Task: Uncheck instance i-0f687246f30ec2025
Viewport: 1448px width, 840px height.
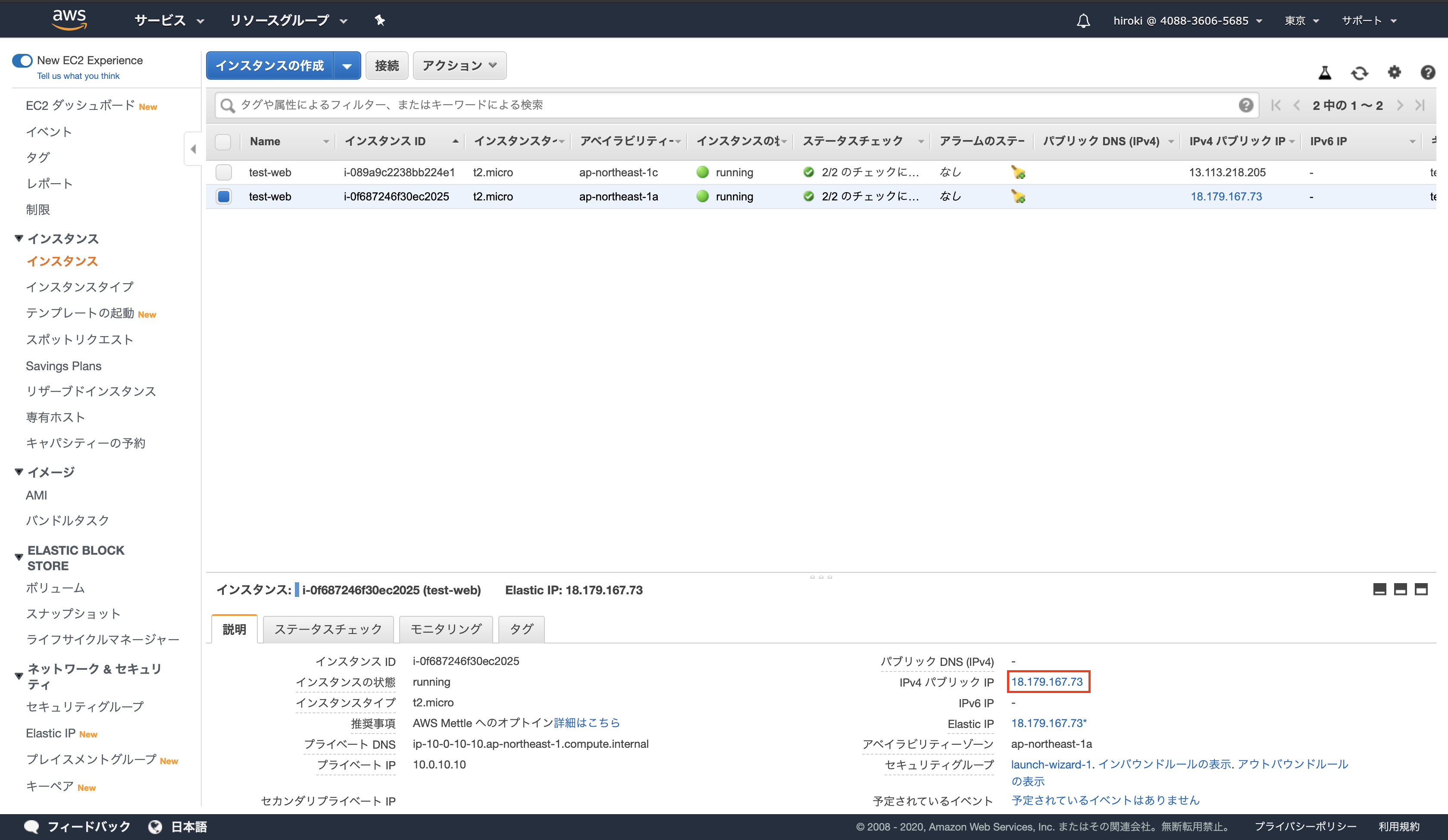Action: tap(224, 196)
